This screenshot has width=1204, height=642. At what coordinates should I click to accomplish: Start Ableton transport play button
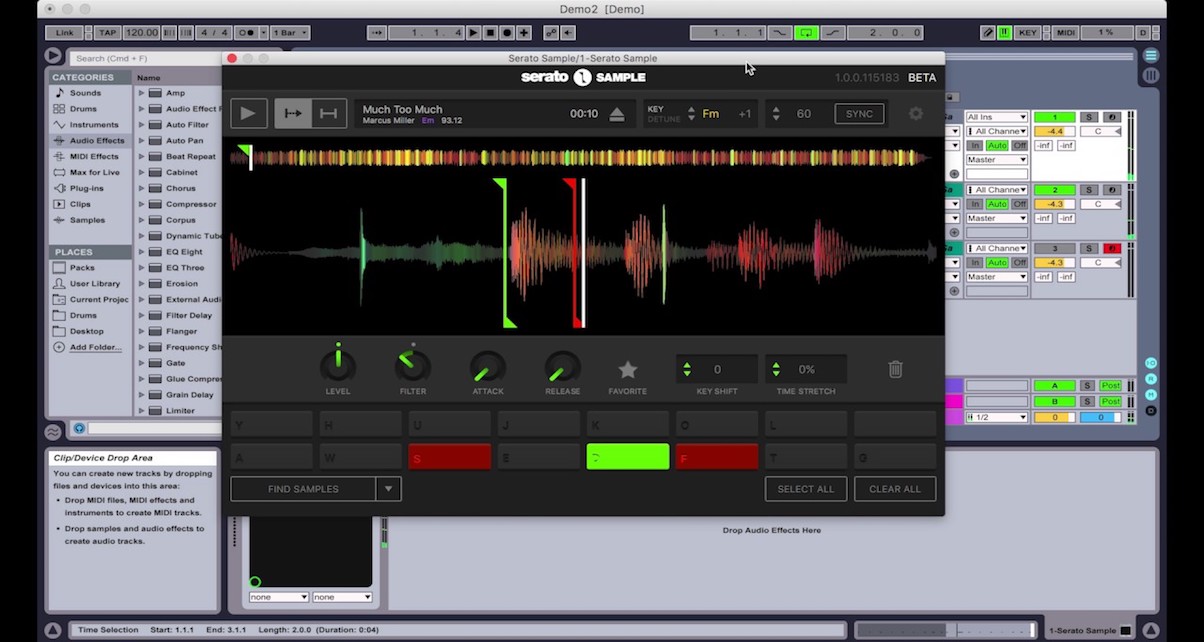pos(474,33)
